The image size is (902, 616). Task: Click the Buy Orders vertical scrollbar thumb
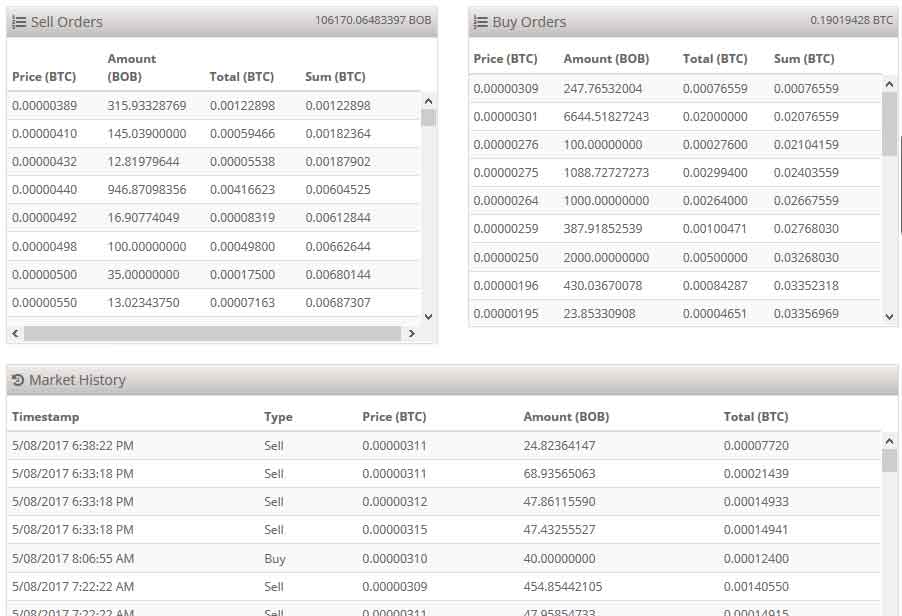coord(889,124)
